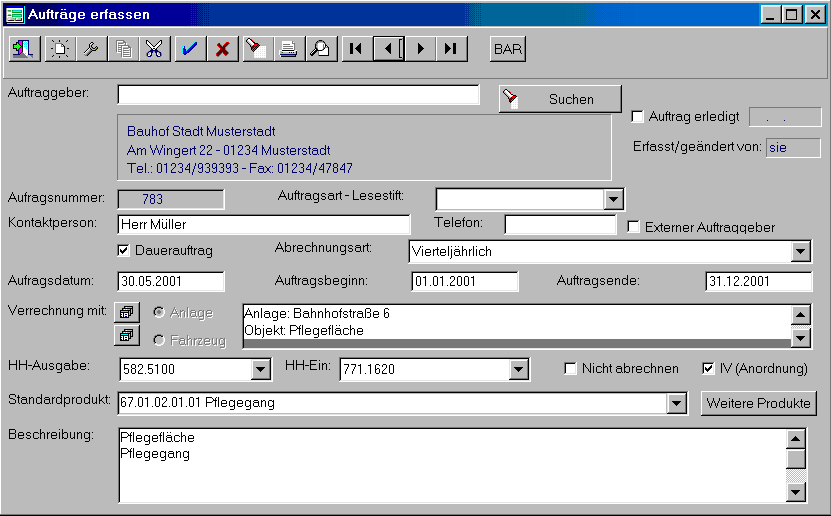Jump to the first record
The height and width of the screenshot is (516, 831).
[356, 49]
